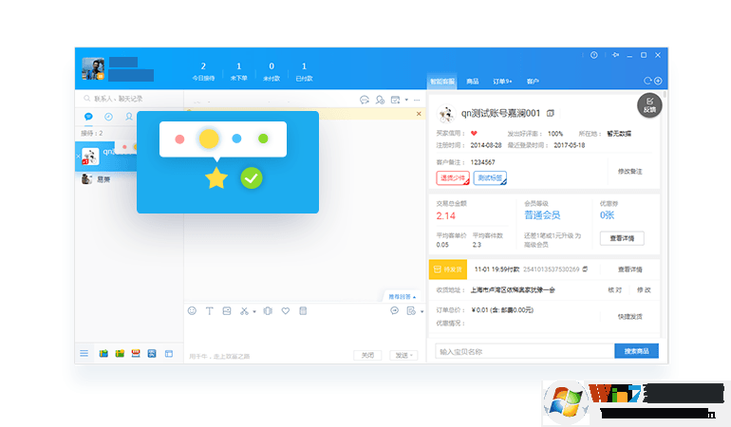Open the more options ellipsis in chat header
Screen dimensions: 731x427
click(x=417, y=100)
